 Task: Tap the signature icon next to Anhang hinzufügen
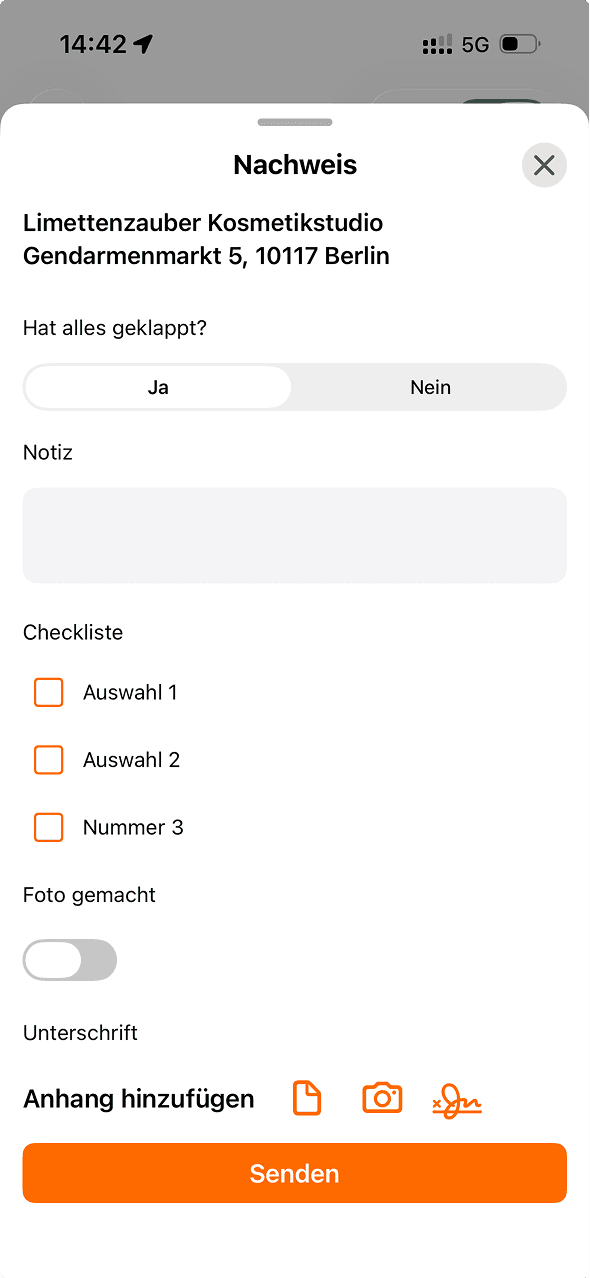(x=457, y=1098)
